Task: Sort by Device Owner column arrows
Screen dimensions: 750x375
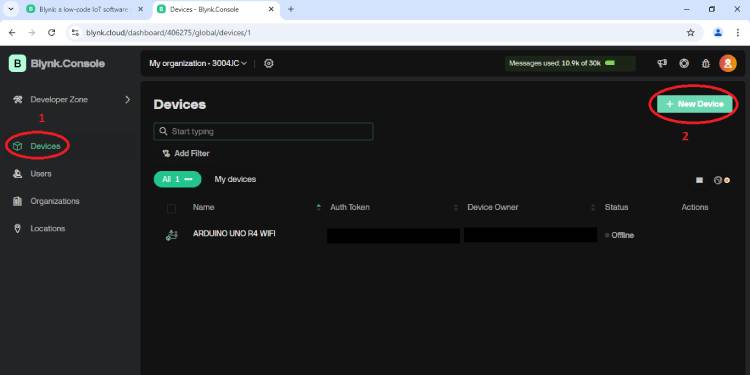Action: click(593, 208)
